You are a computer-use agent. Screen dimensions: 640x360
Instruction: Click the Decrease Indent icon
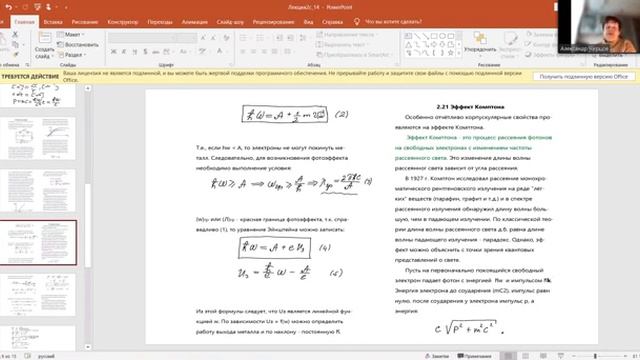point(279,38)
